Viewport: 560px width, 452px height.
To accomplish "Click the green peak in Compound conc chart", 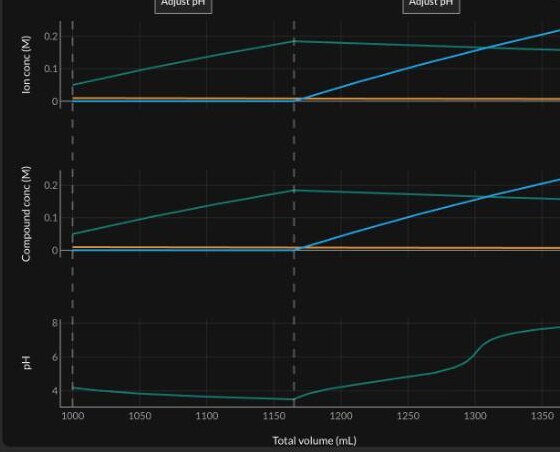I will pos(294,190).
